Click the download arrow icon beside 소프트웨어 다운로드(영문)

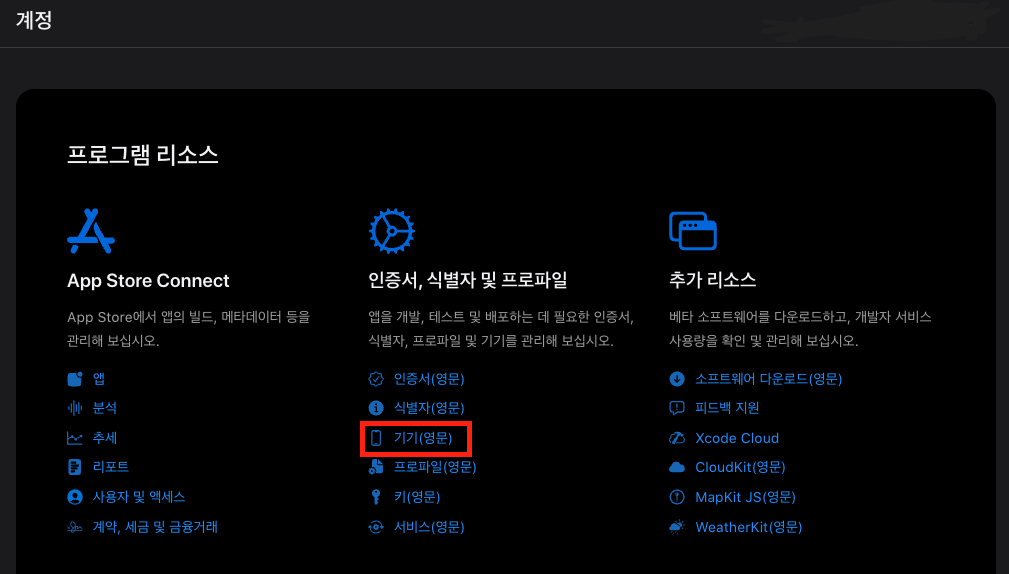(x=677, y=379)
